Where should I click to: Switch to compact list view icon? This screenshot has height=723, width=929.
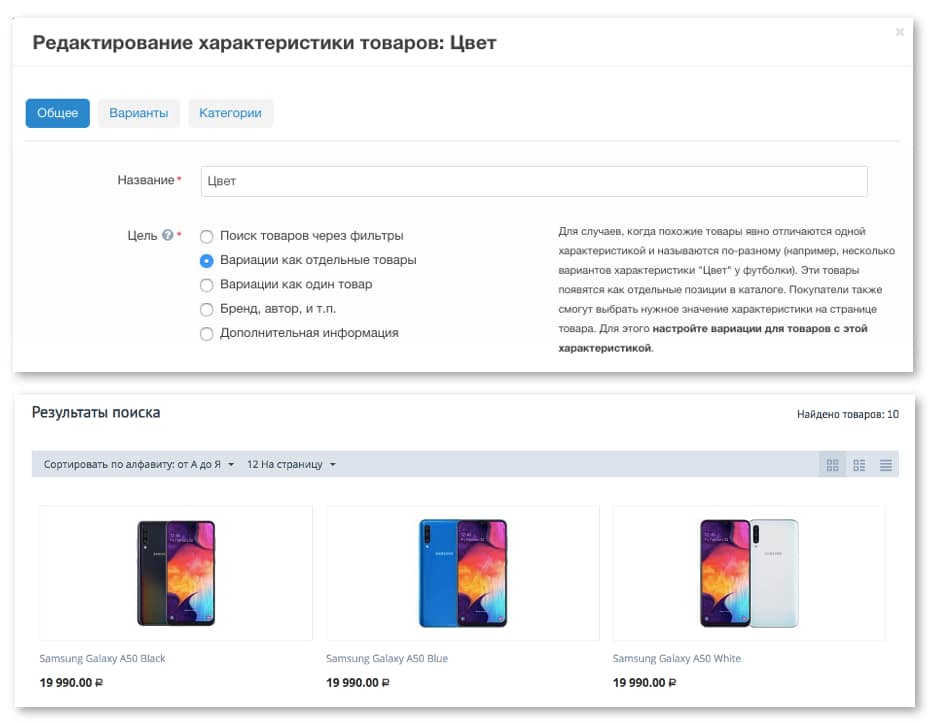coord(886,465)
